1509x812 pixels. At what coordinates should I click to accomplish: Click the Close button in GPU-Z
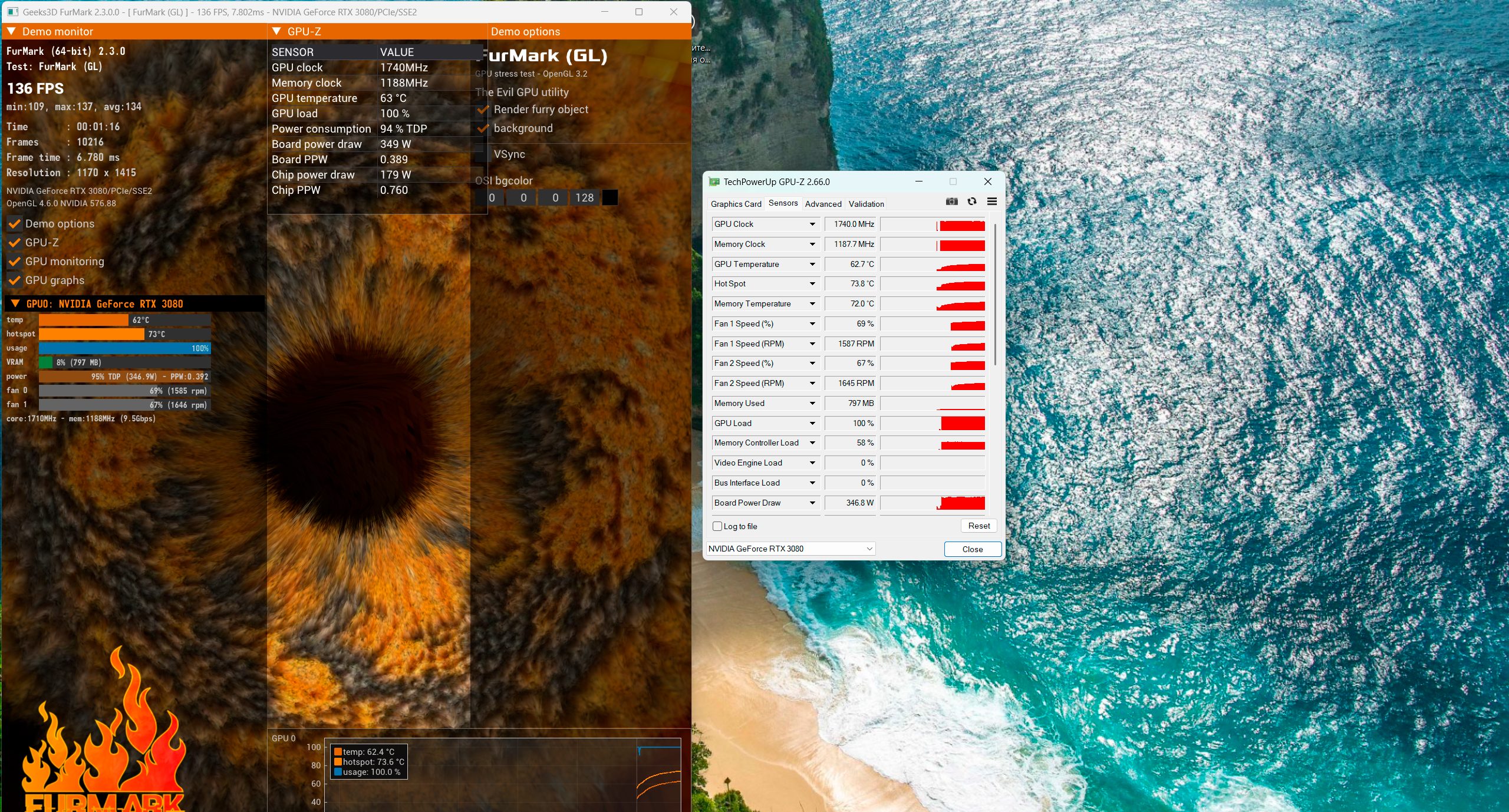(973, 549)
